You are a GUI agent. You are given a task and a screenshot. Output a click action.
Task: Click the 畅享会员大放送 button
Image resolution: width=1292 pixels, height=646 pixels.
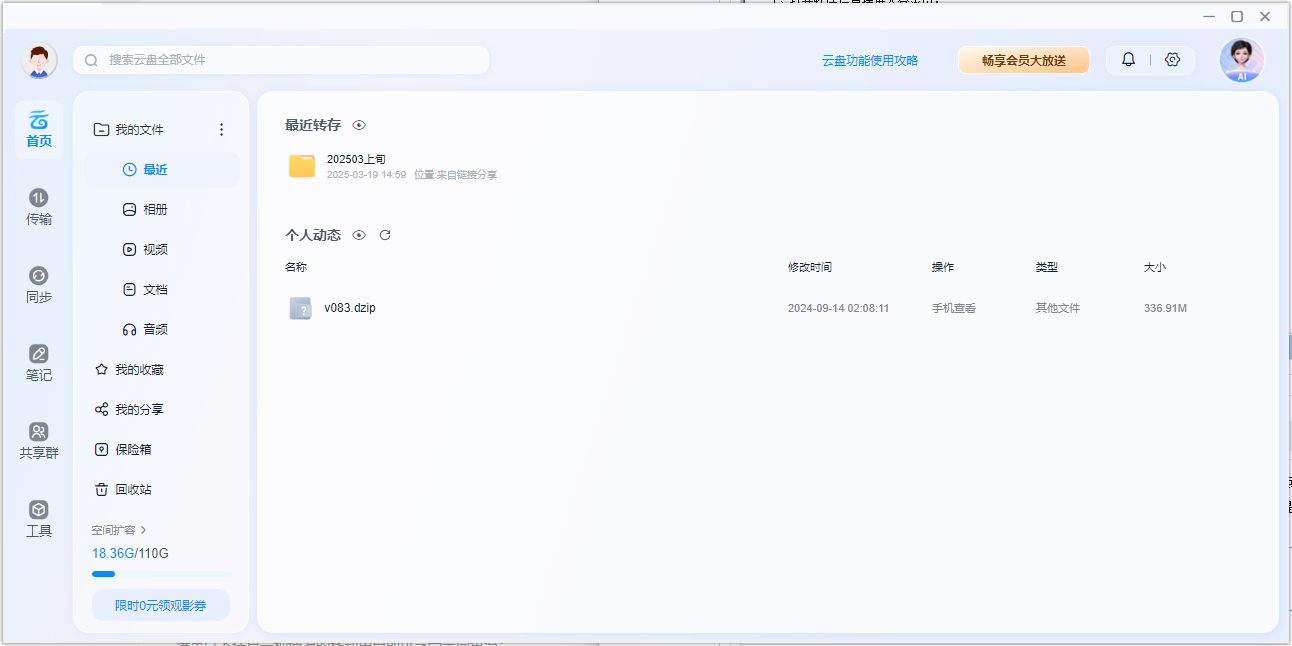(1023, 60)
